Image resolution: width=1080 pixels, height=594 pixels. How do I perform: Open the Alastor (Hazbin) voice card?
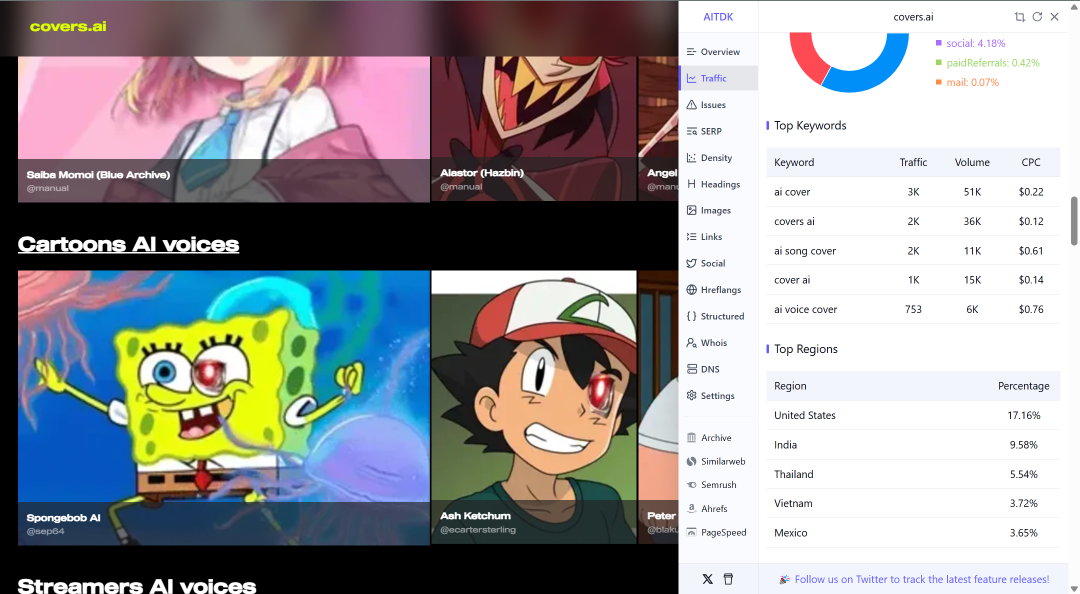[x=534, y=130]
